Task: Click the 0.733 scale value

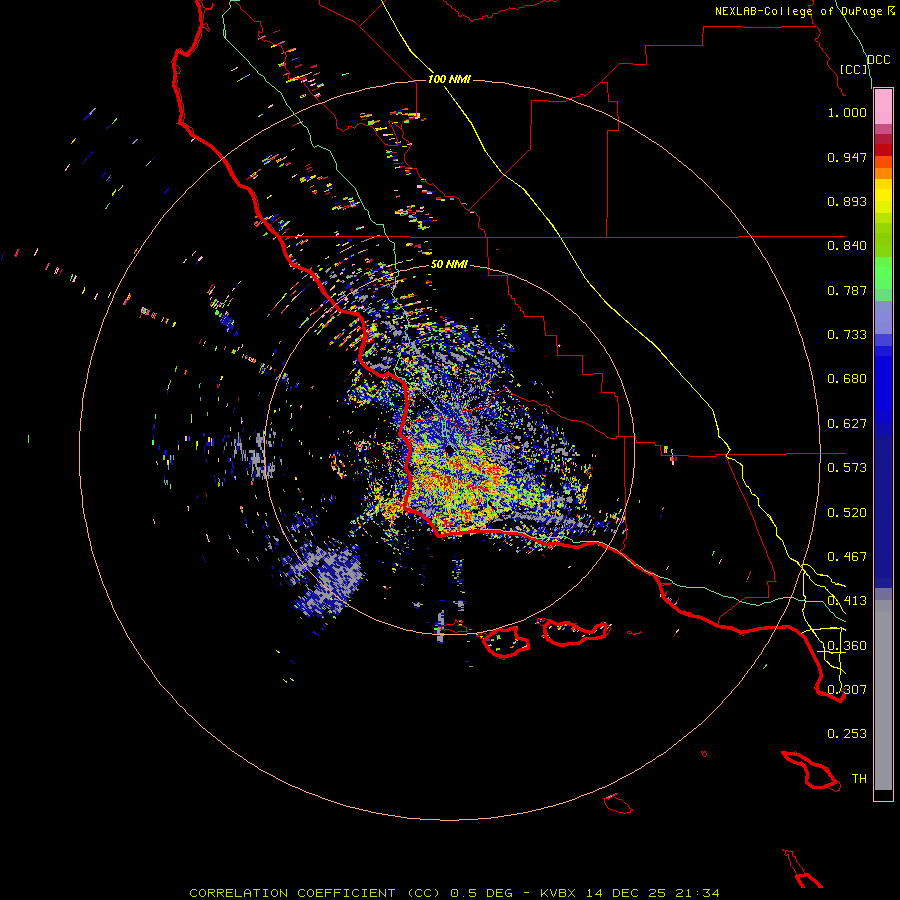Action: pyautogui.click(x=847, y=335)
